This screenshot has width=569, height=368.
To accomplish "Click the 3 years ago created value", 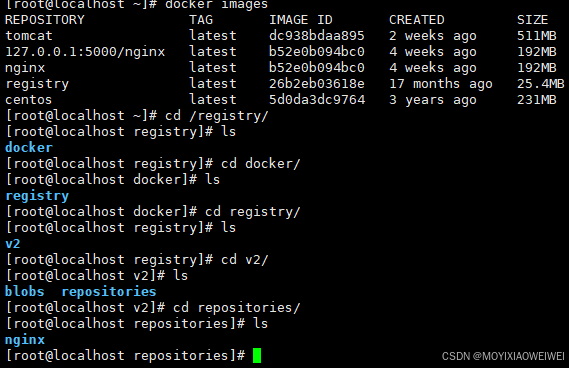I will click(x=433, y=100).
